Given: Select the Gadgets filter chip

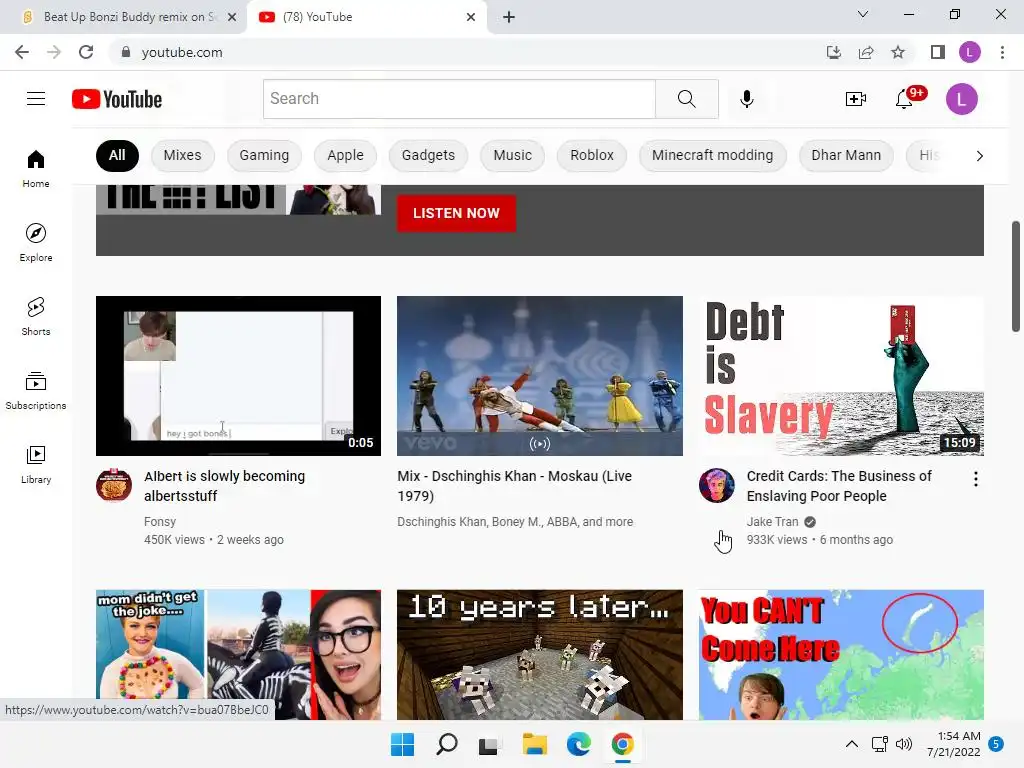Looking at the screenshot, I should point(428,155).
